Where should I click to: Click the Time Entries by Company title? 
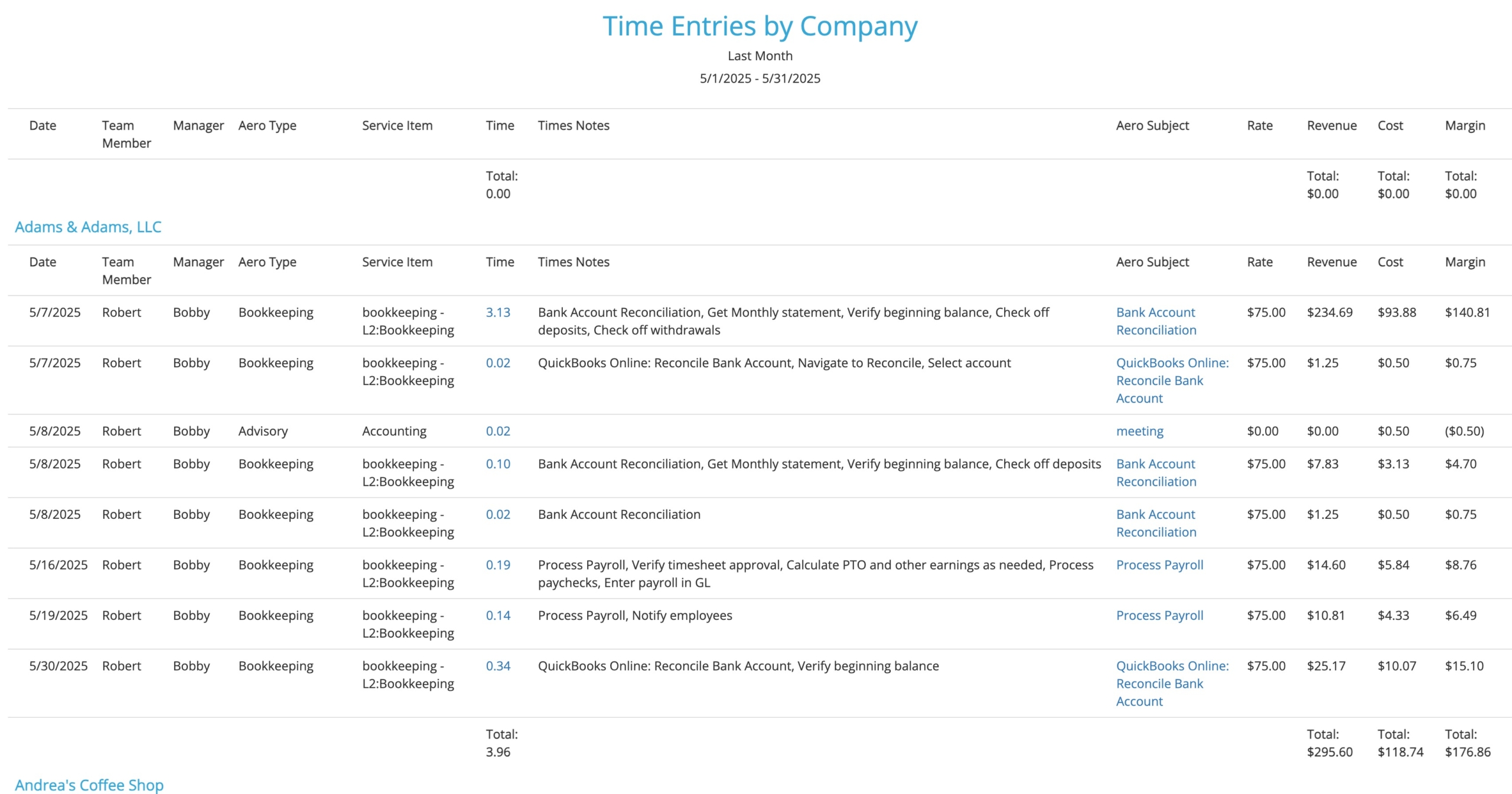point(760,26)
